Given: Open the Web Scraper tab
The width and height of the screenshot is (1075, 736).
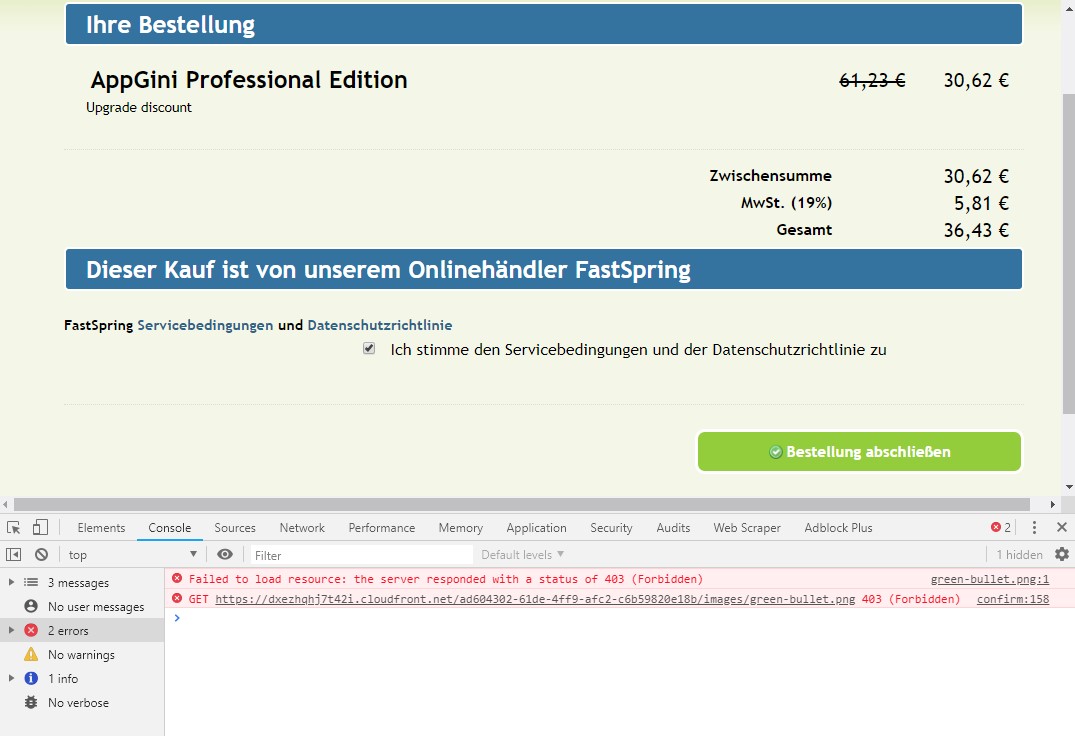Looking at the screenshot, I should (x=747, y=528).
